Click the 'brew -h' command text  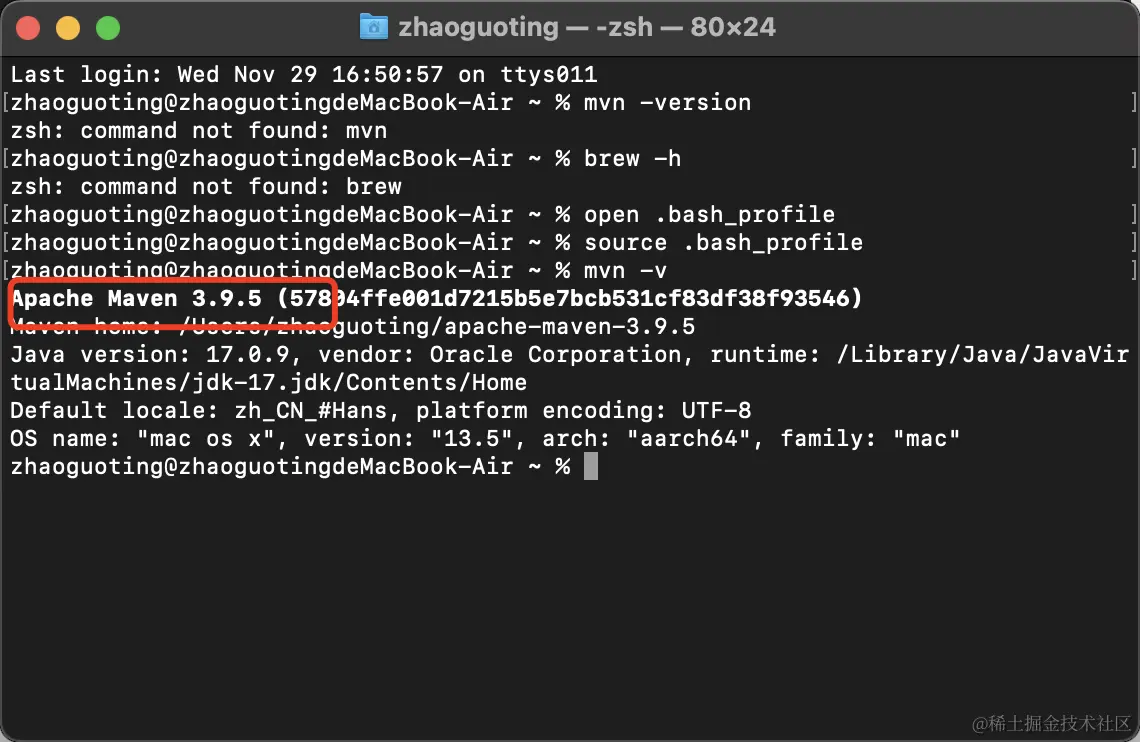click(633, 158)
